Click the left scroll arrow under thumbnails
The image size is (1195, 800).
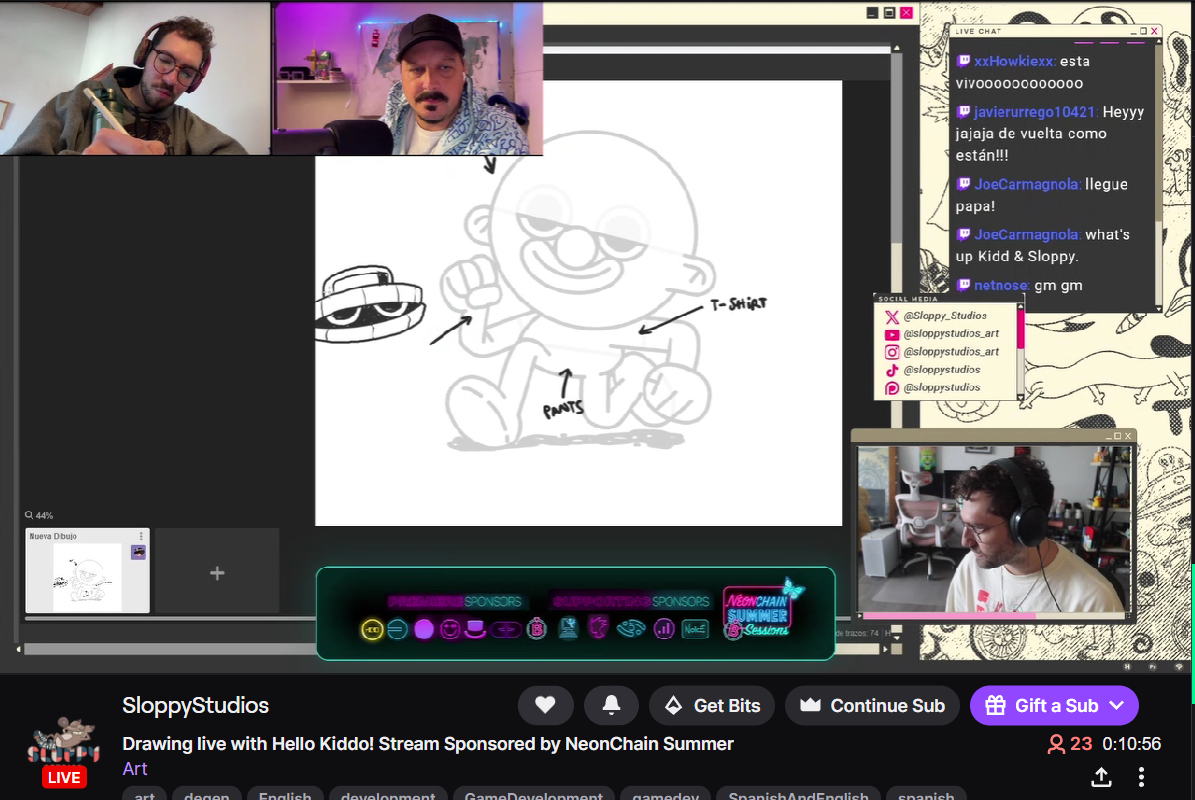point(18,649)
